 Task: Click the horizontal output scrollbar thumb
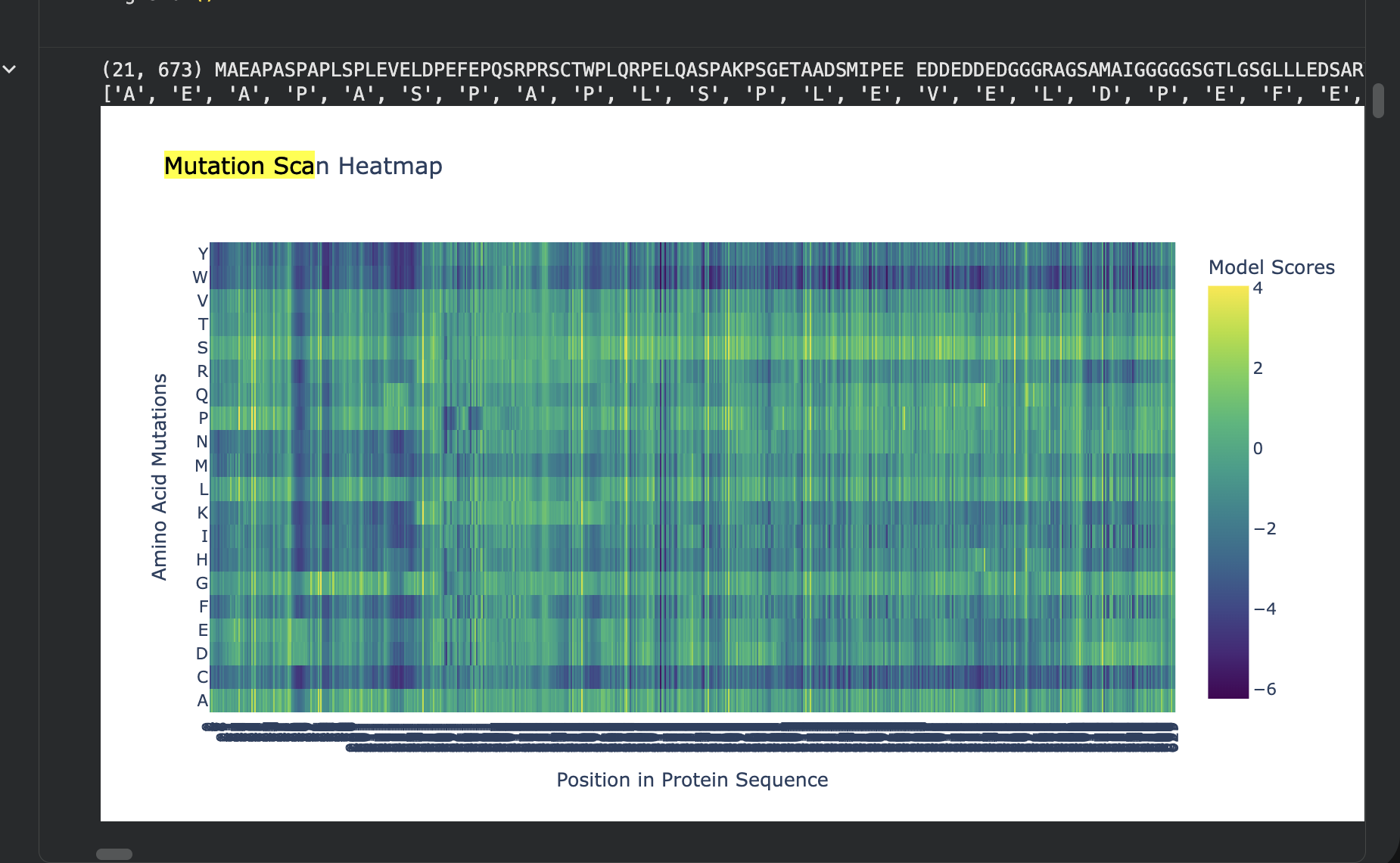coord(114,854)
